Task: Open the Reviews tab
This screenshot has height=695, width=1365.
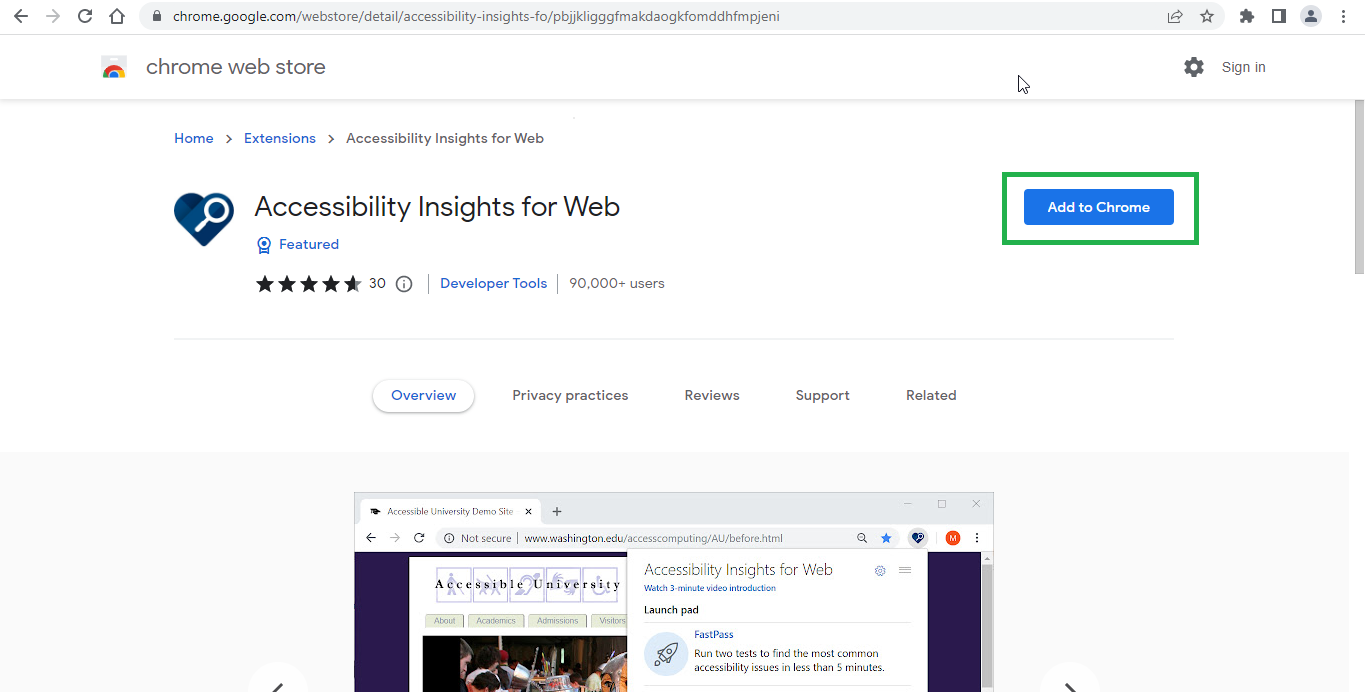Action: (x=712, y=395)
